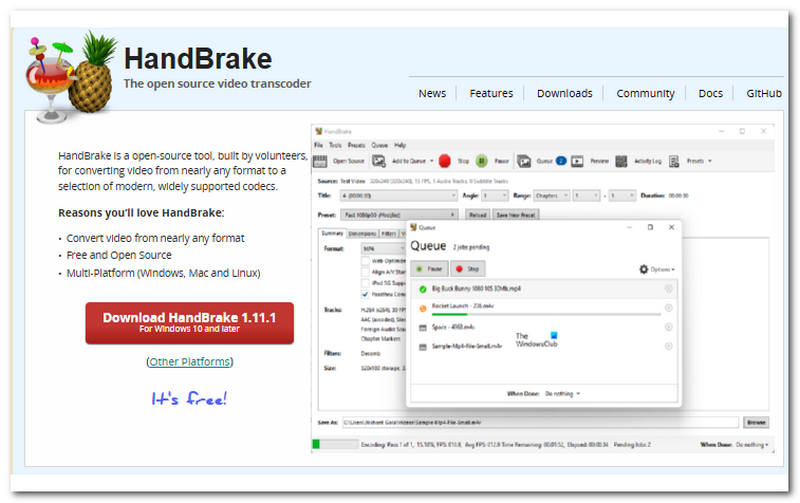The width and height of the screenshot is (800, 503).
Task: Toggle the iPod 5G Support checkbox
Action: click(x=364, y=282)
